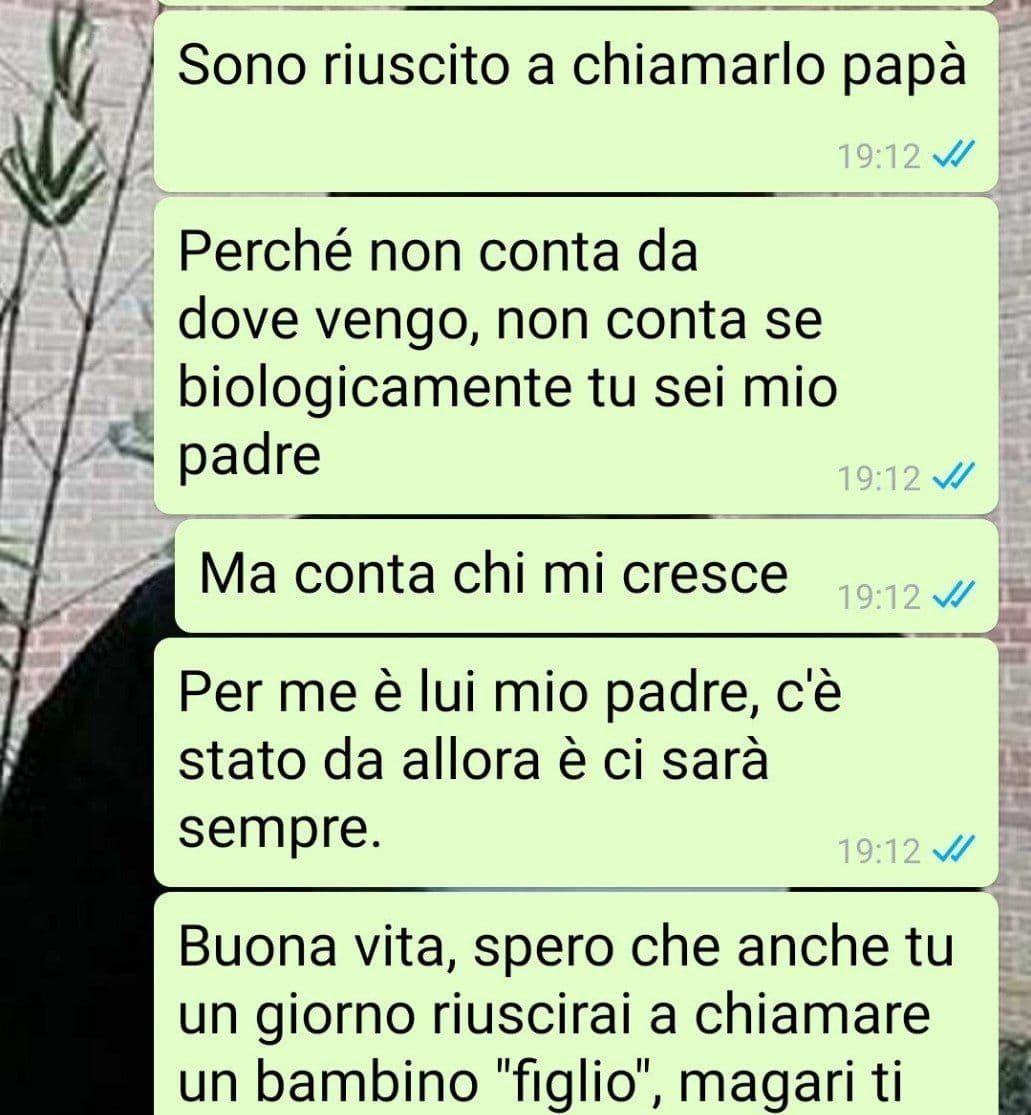Tap the blue double-check beside 'padre' message
The image size is (1031, 1115).
pos(953,476)
